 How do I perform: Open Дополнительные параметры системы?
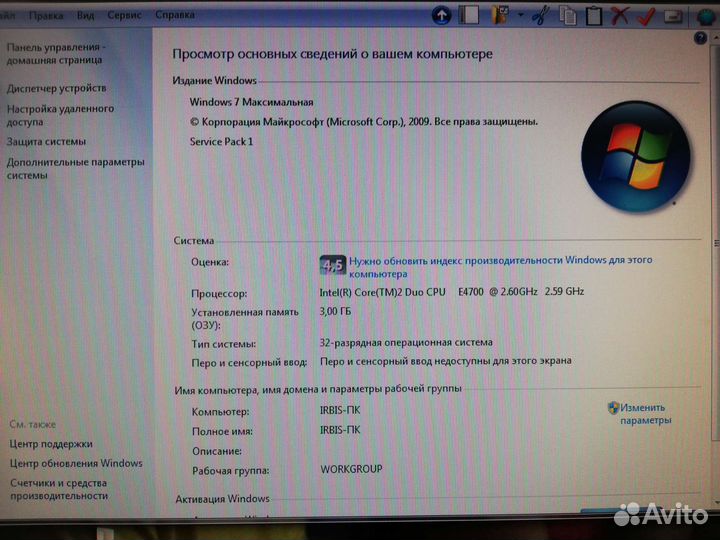coord(75,168)
